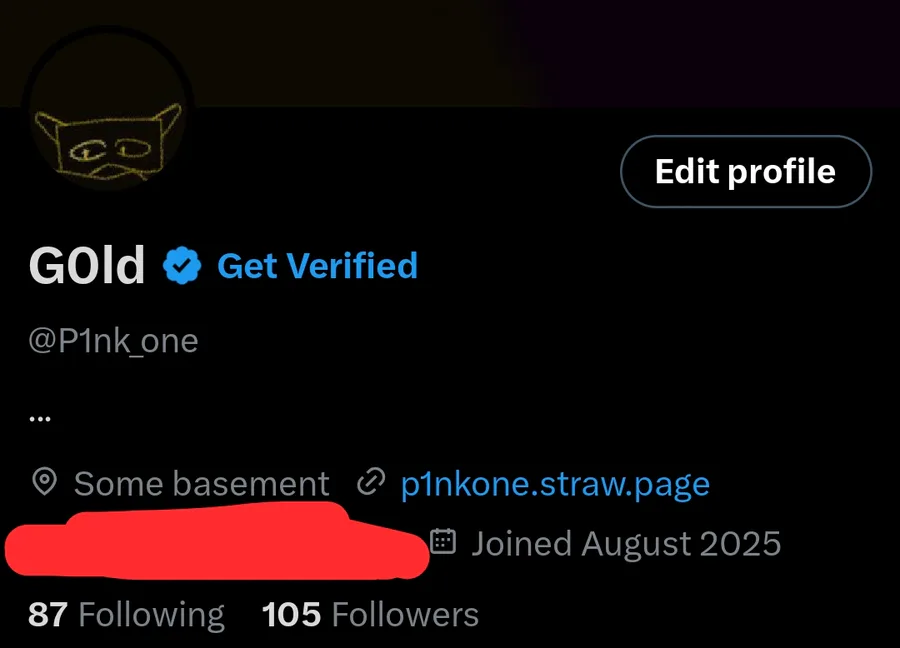Viewport: 900px width, 648px height.
Task: Click the chain link icon
Action: tap(370, 482)
